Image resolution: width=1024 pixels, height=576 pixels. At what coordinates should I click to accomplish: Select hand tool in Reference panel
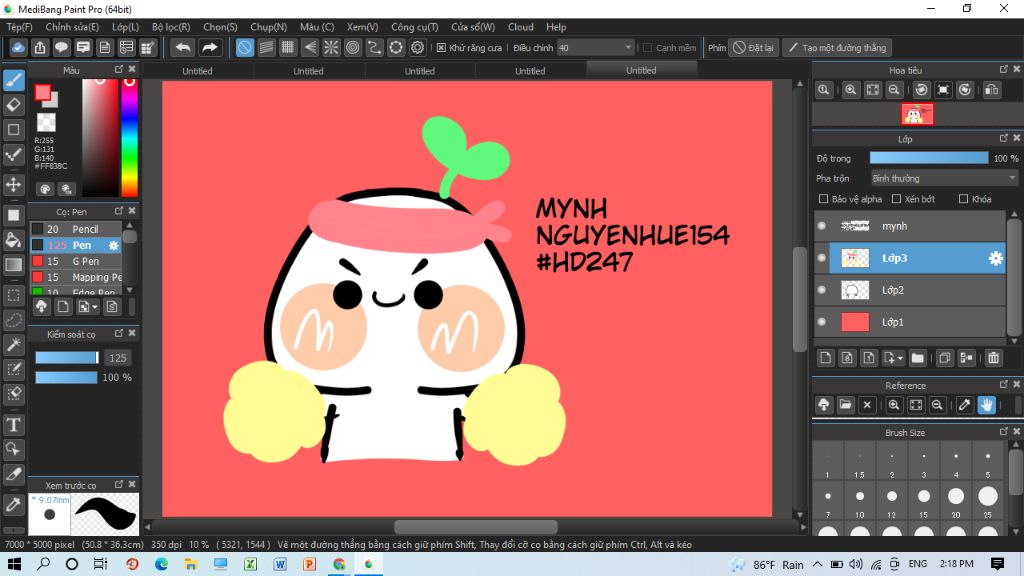(x=986, y=405)
